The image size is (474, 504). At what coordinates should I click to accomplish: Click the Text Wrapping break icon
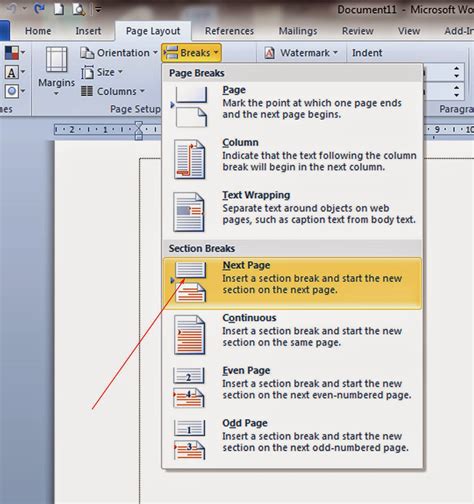tap(189, 212)
